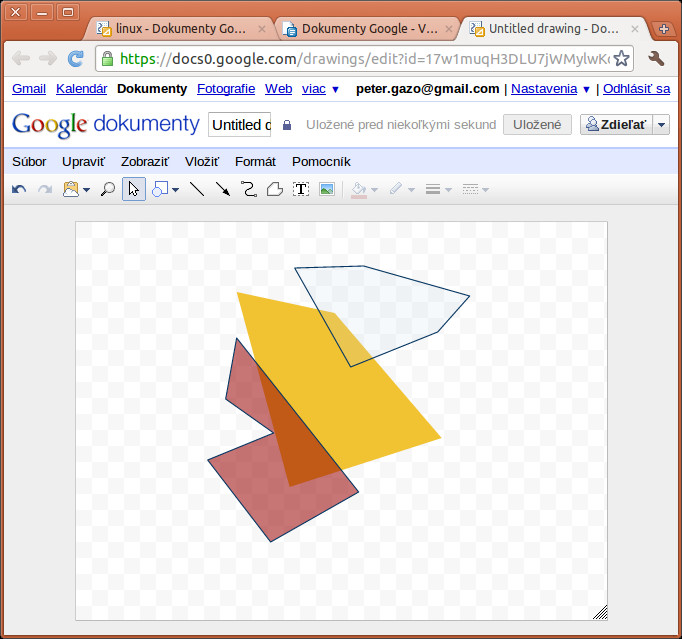
Task: Insert a Text box
Action: tap(301, 189)
